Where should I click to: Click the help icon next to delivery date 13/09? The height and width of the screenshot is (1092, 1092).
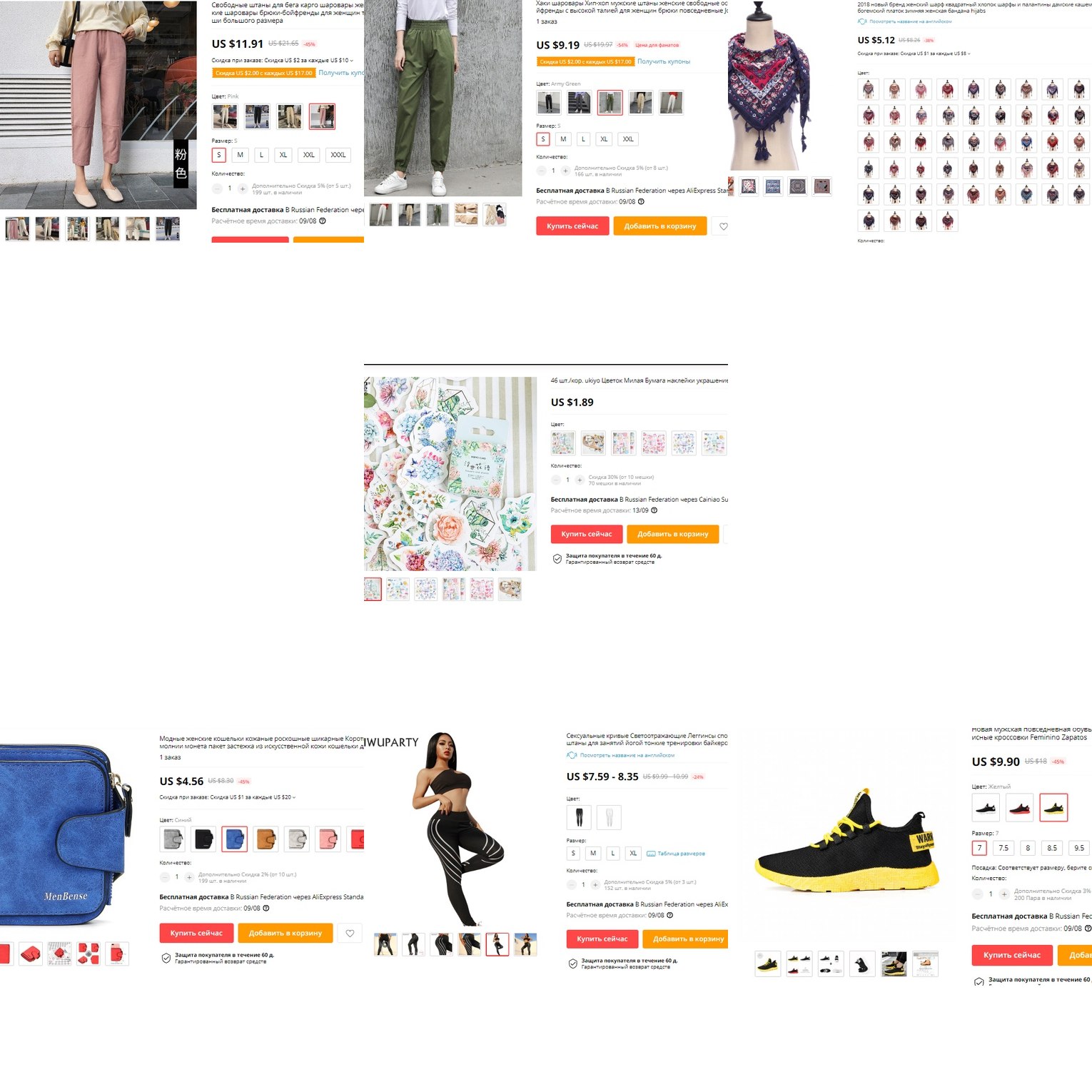(654, 510)
